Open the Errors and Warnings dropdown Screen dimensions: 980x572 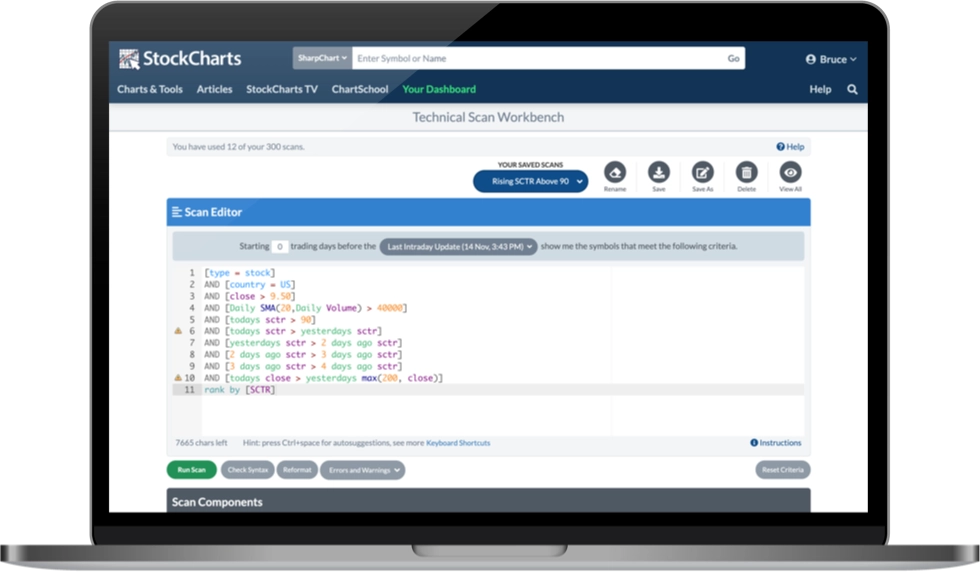[362, 470]
